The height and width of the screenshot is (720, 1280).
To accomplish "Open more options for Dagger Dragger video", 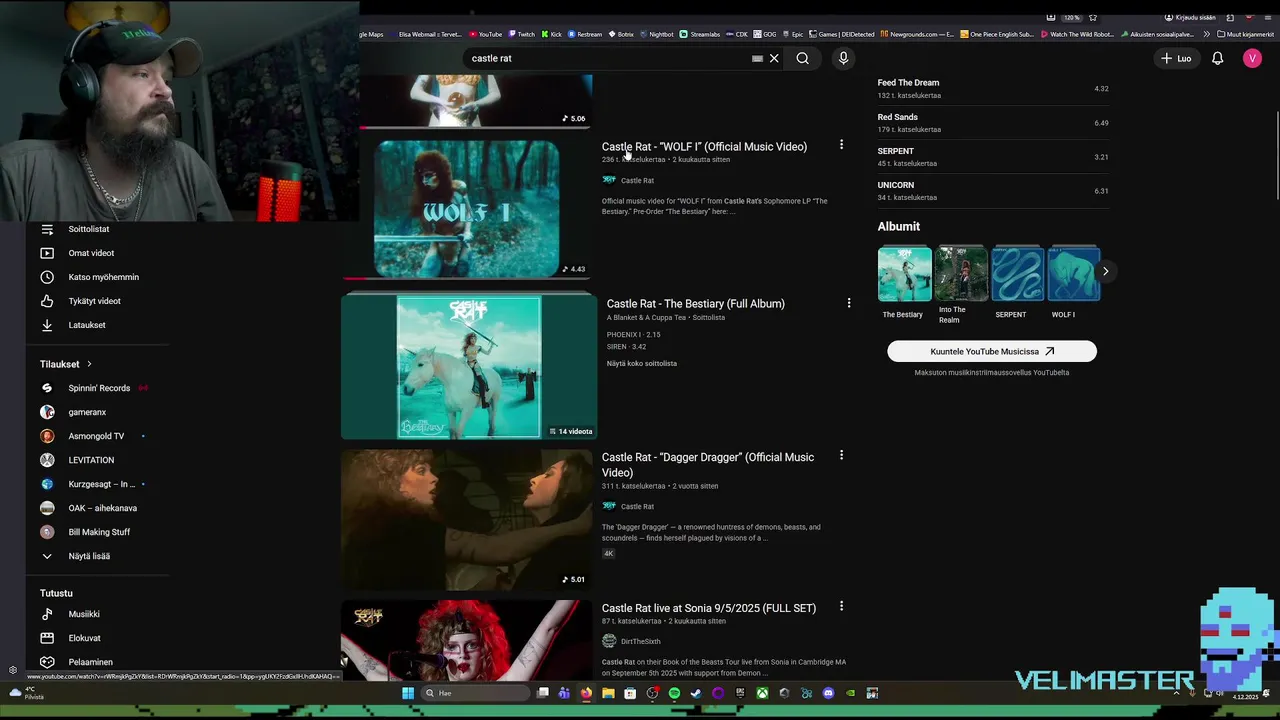I will tap(841, 455).
